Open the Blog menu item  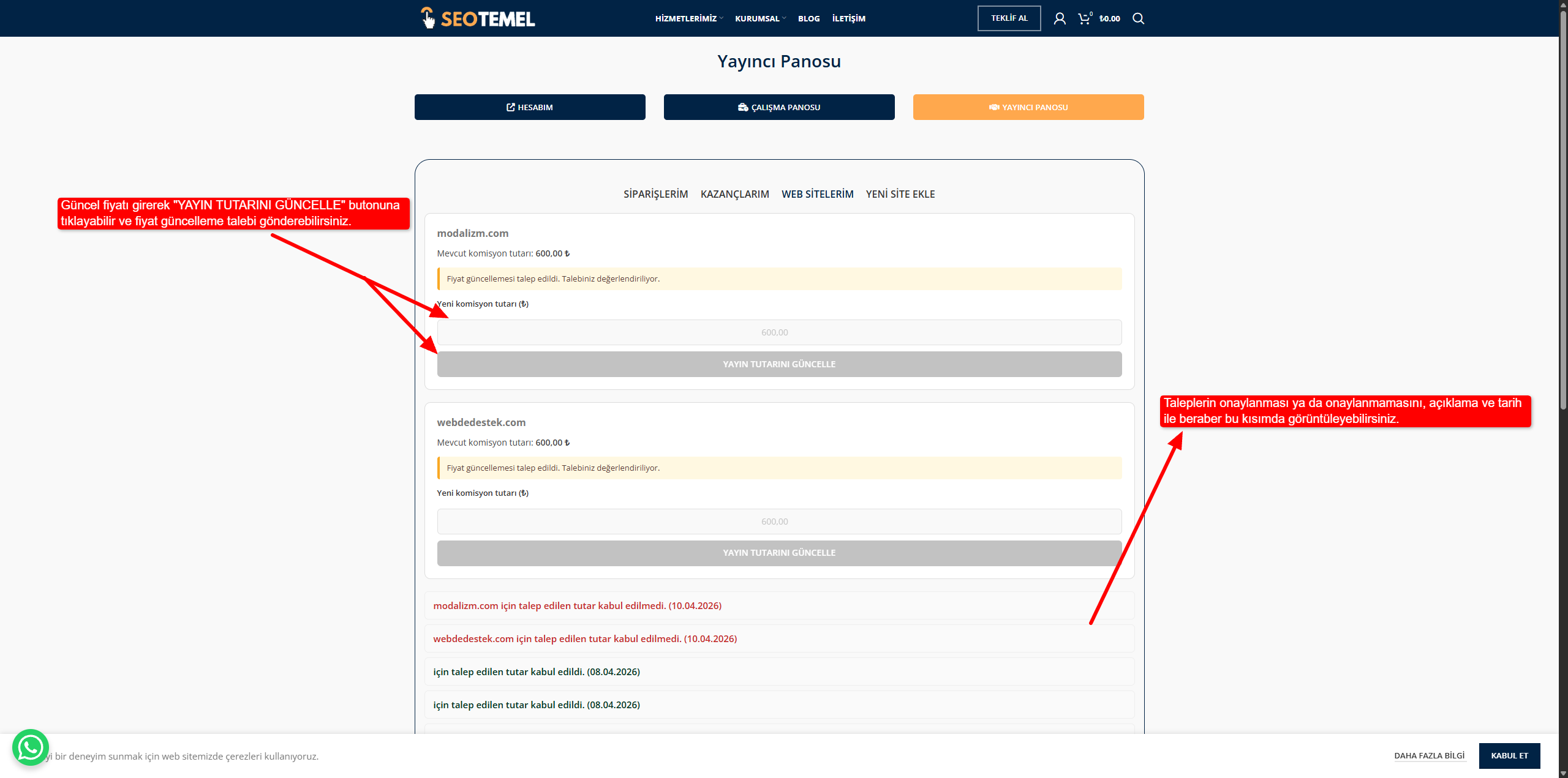click(809, 18)
